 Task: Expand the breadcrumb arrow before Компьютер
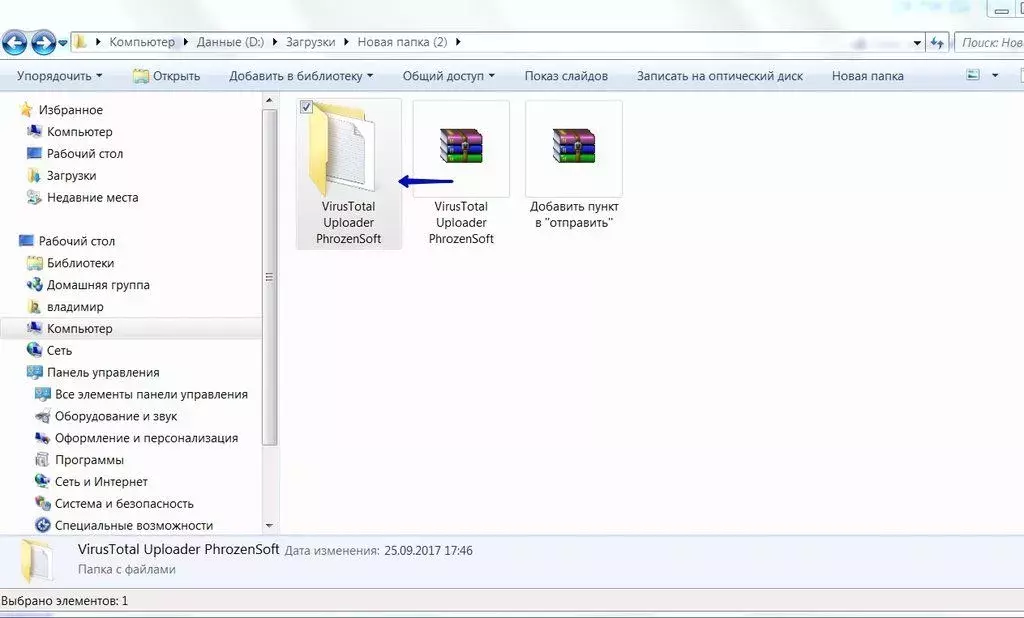point(98,42)
